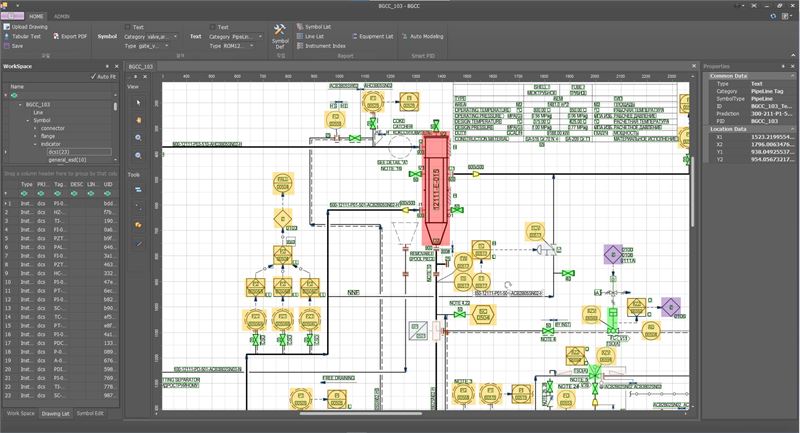Viewport: 800px width, 433px height.
Task: Open the Symbol Def tool
Action: (x=280, y=36)
